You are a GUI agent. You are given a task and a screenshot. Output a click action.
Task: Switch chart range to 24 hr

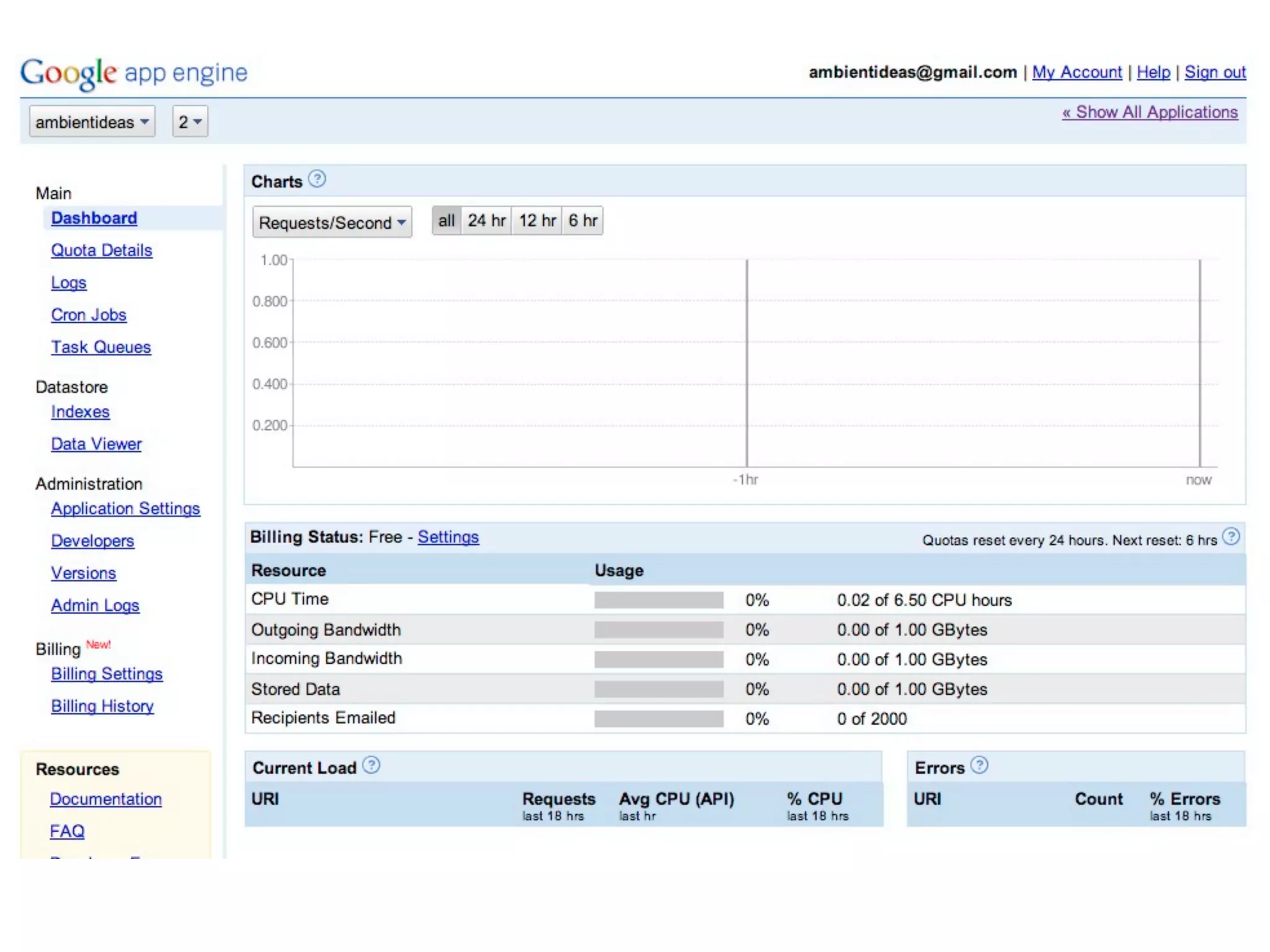(487, 221)
